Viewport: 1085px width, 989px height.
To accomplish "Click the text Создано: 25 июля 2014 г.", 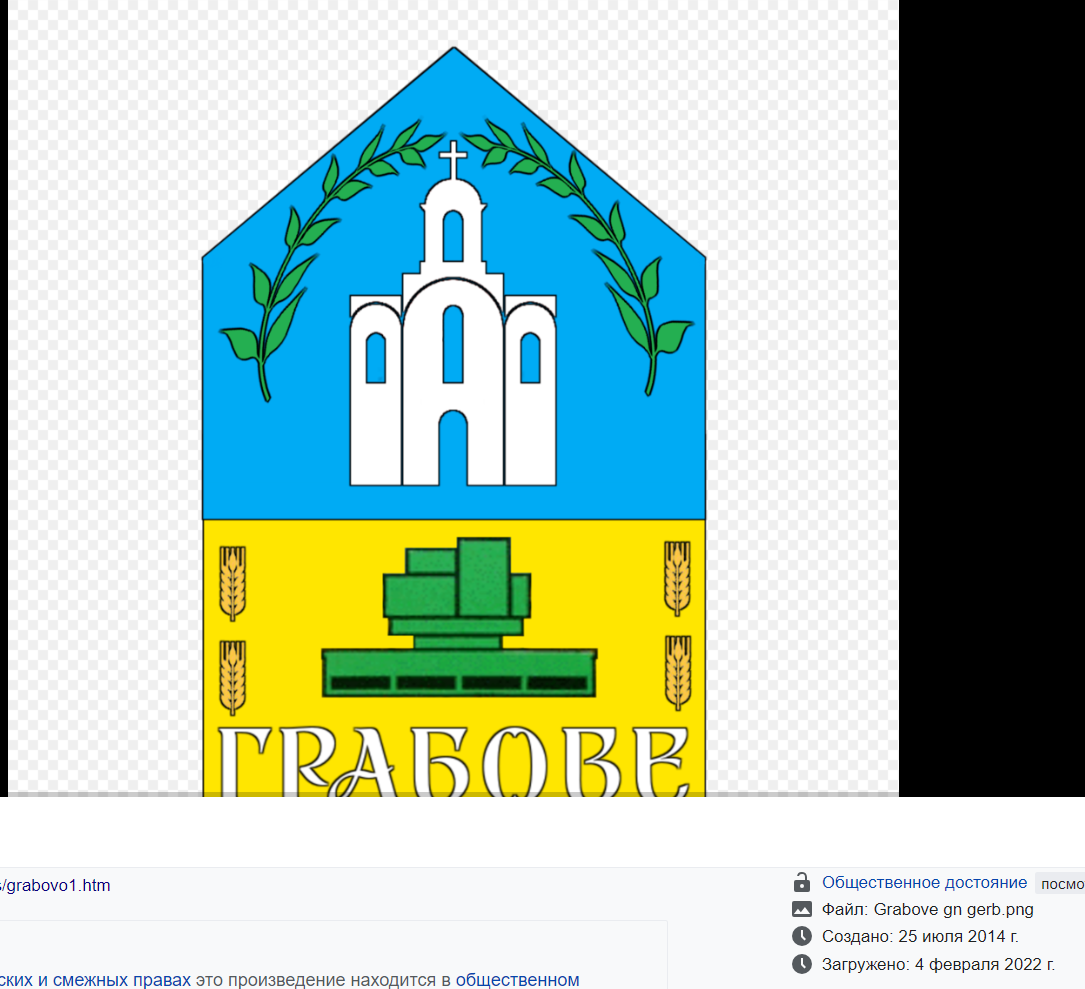I will tap(920, 936).
